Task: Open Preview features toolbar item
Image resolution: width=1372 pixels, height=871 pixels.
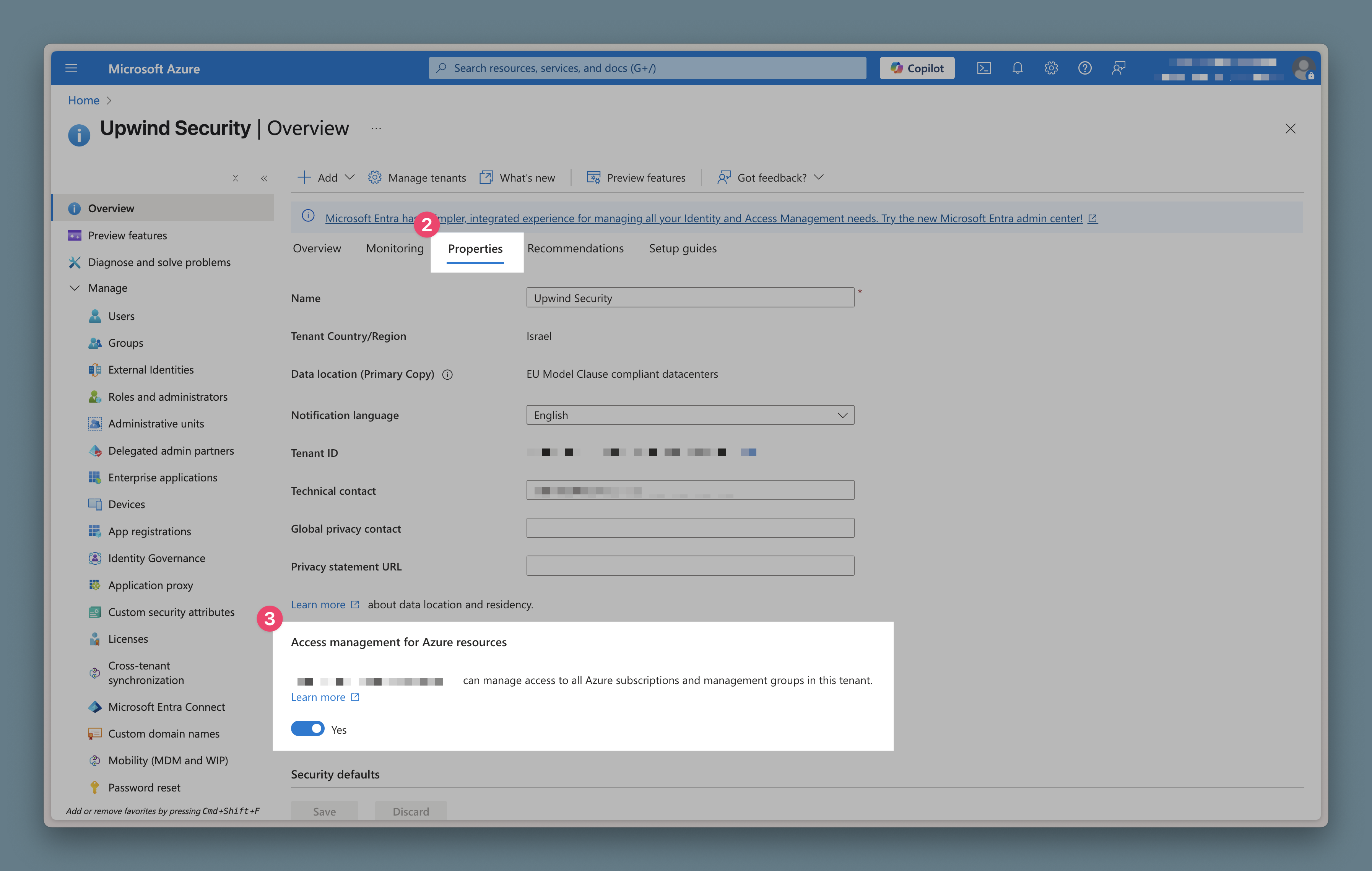Action: 636,178
